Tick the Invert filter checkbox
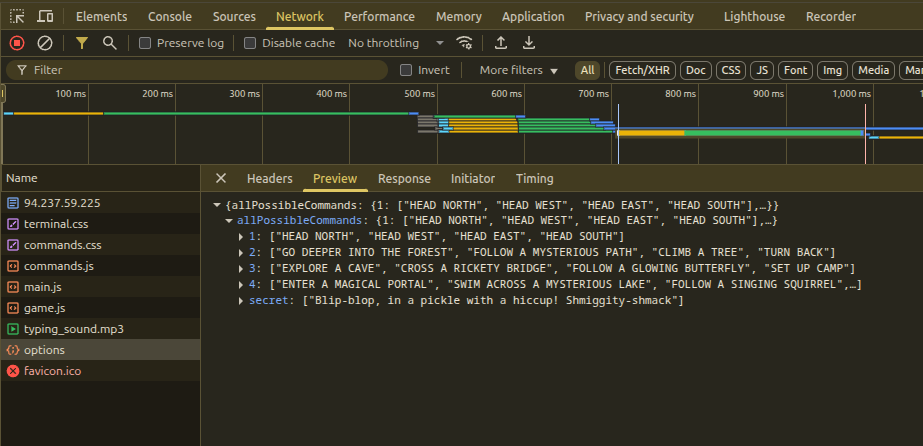The height and width of the screenshot is (446, 923). tap(406, 70)
